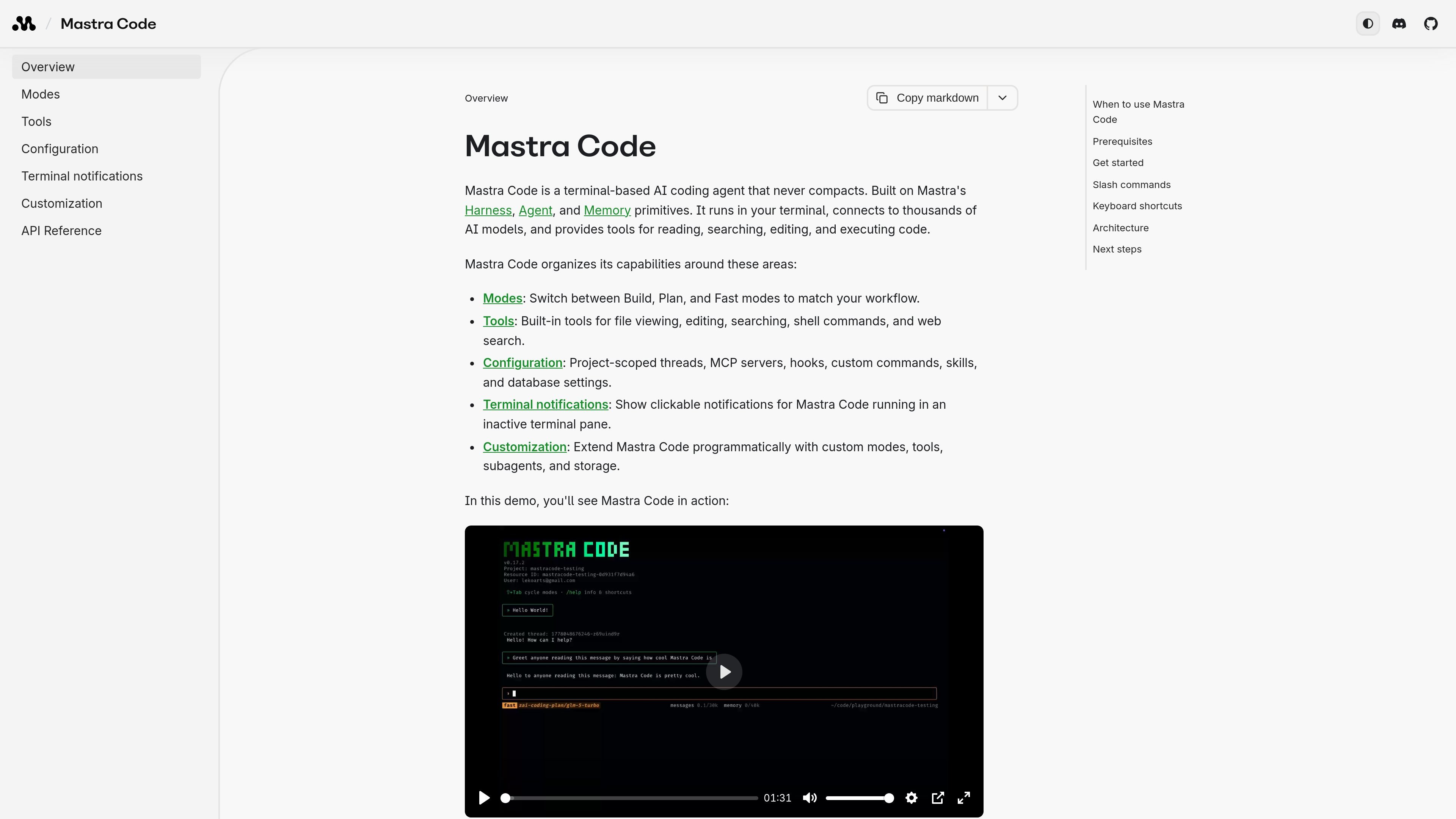Click the large center play button on video
This screenshot has height=819, width=1456.
click(x=724, y=672)
